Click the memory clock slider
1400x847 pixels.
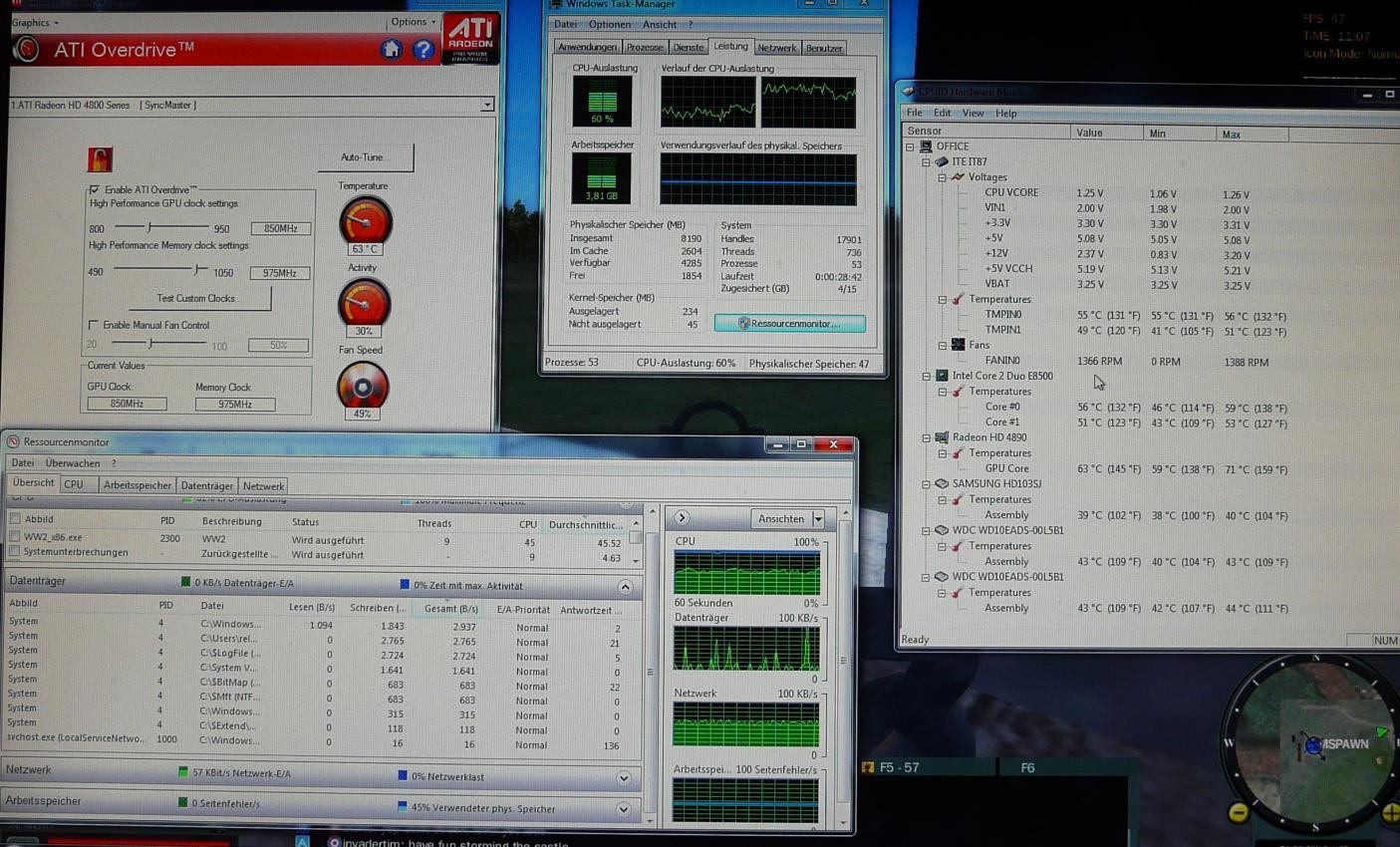click(x=160, y=270)
